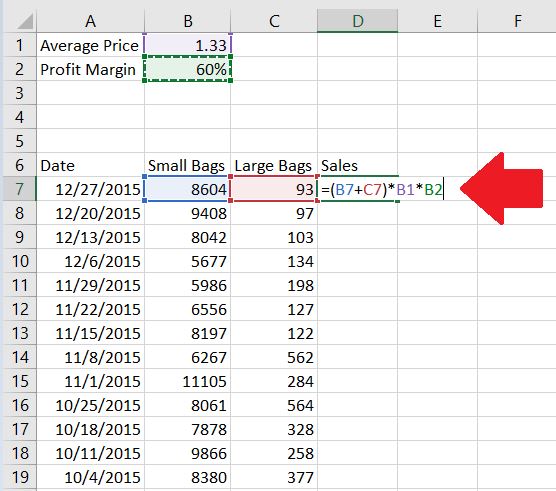This screenshot has width=556, height=491.
Task: Select the Small Bags header cell
Action: click(188, 165)
